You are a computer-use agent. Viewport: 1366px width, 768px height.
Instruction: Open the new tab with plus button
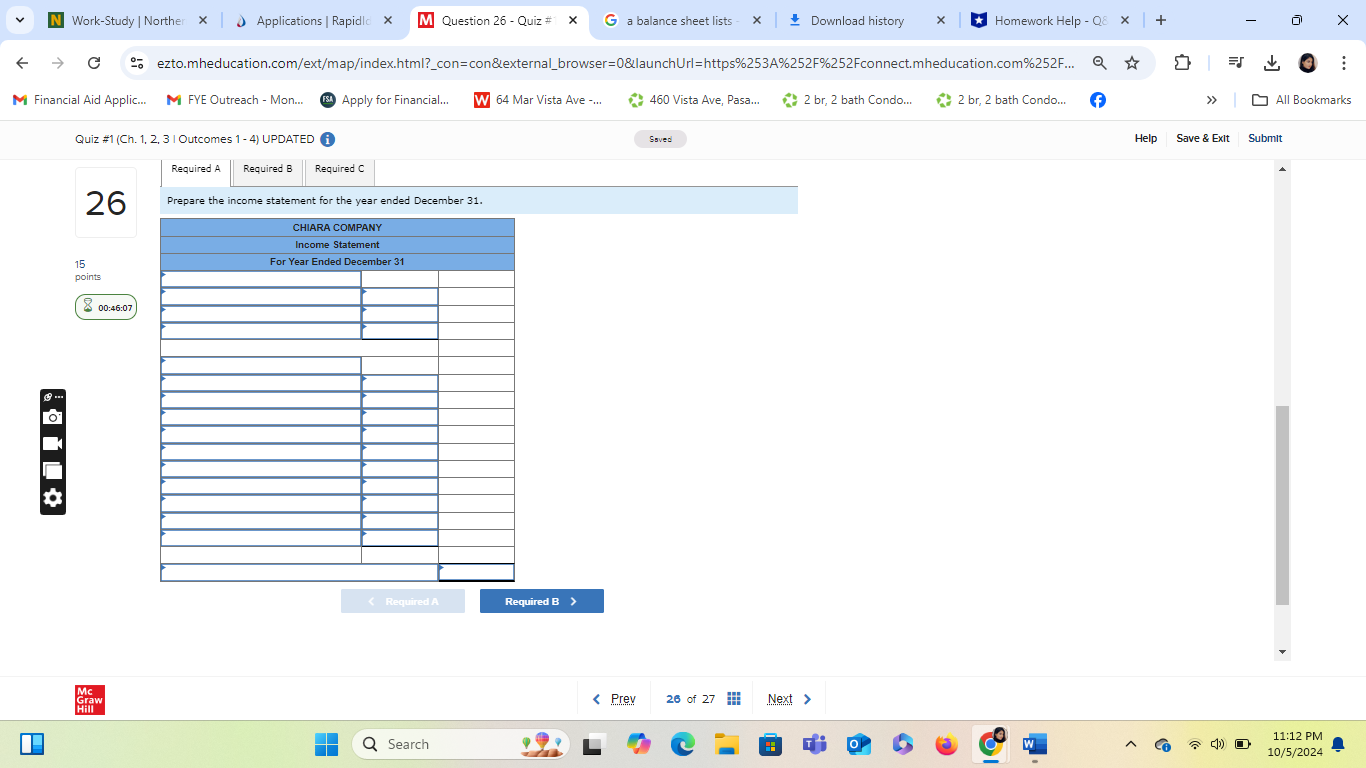coord(1160,20)
